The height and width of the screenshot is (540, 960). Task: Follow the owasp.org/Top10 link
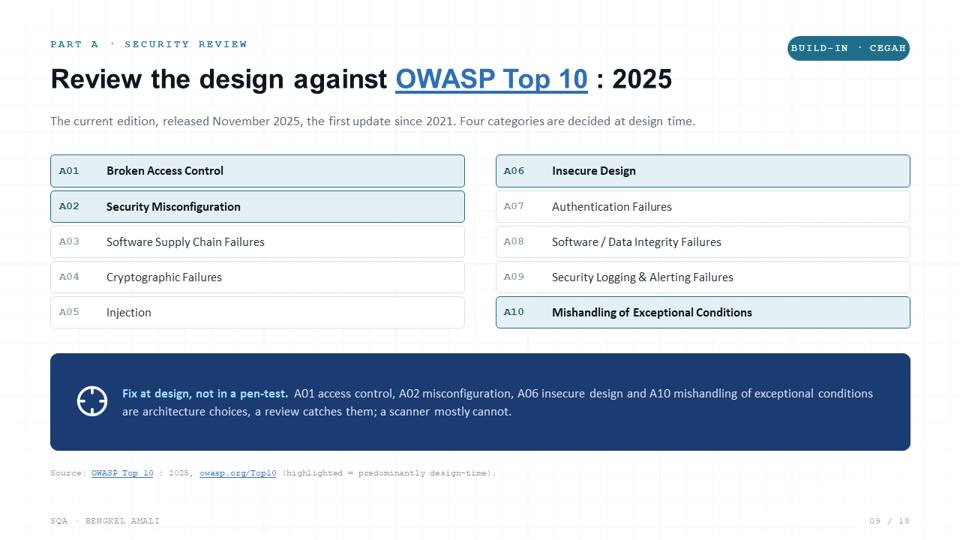238,473
